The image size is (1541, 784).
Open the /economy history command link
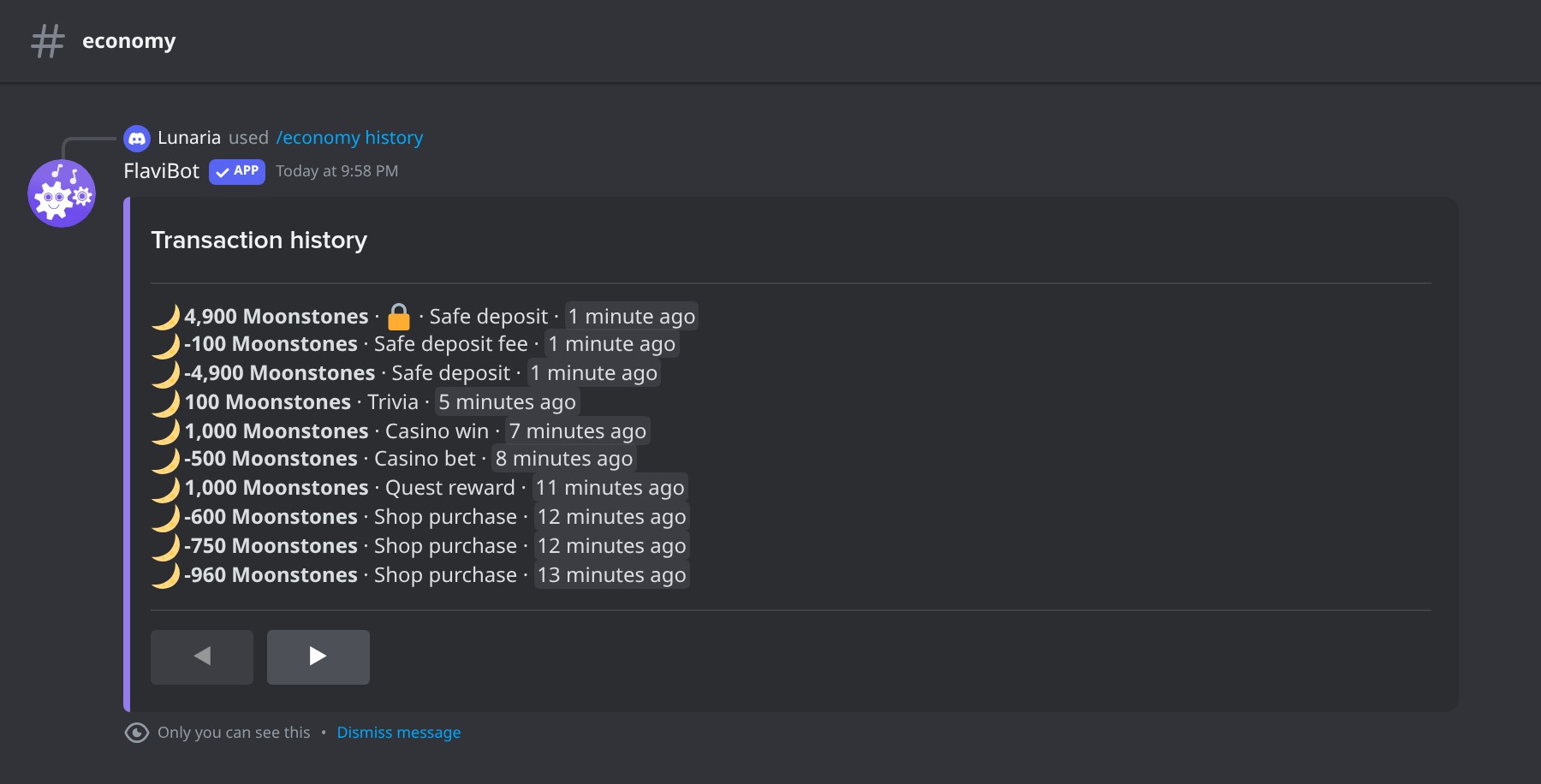pyautogui.click(x=349, y=138)
